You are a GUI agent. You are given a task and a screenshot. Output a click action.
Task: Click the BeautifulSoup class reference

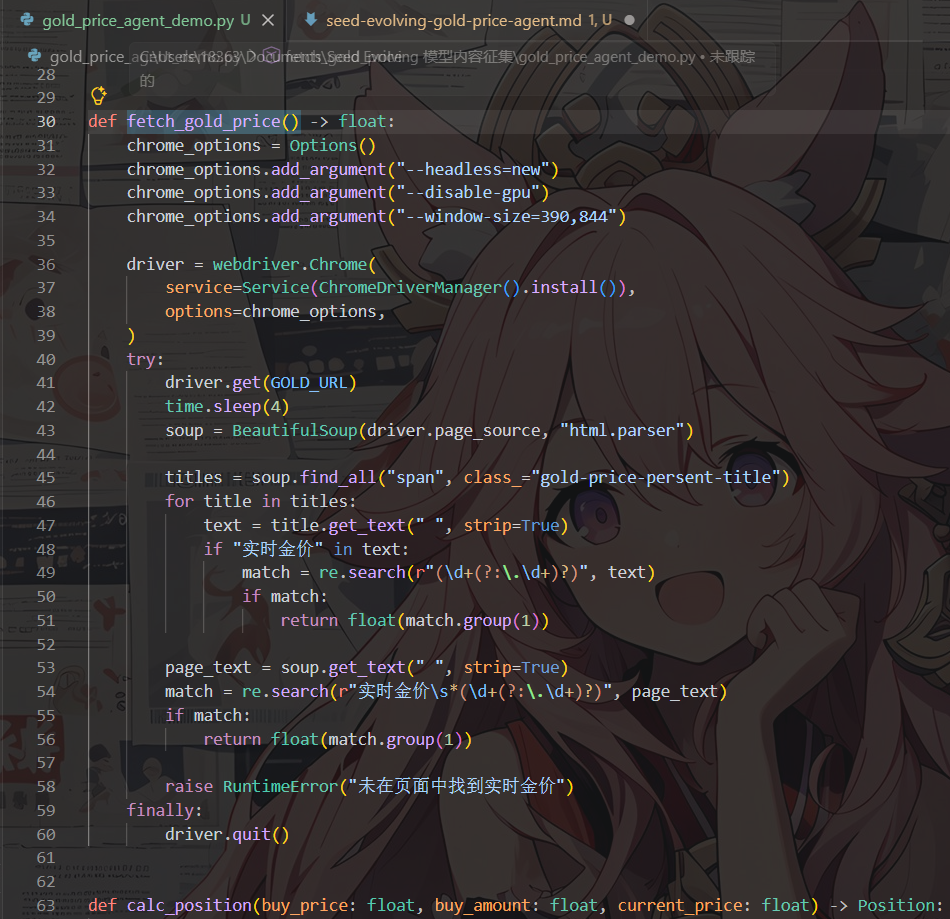point(295,431)
